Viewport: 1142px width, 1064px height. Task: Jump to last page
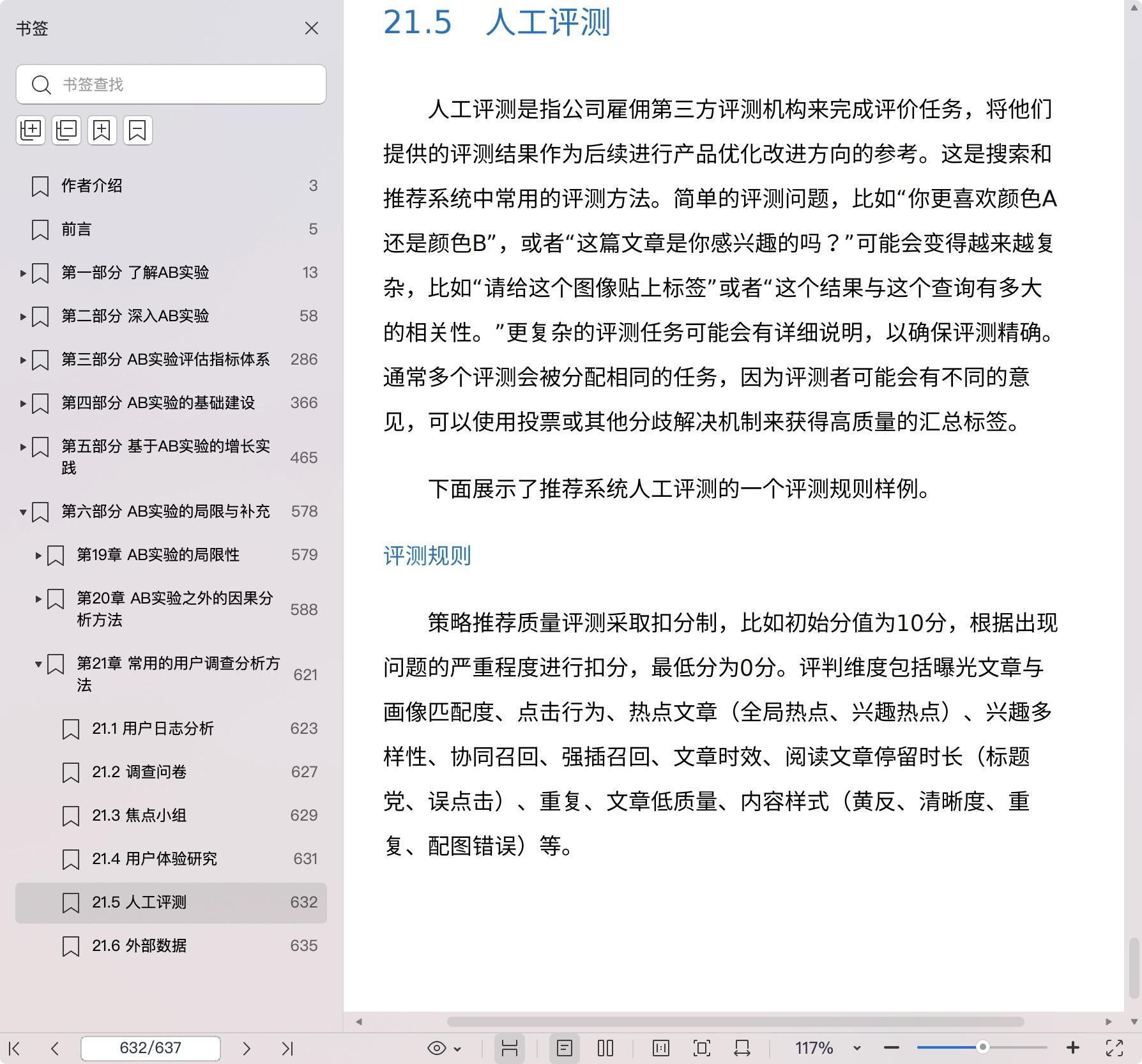287,1048
